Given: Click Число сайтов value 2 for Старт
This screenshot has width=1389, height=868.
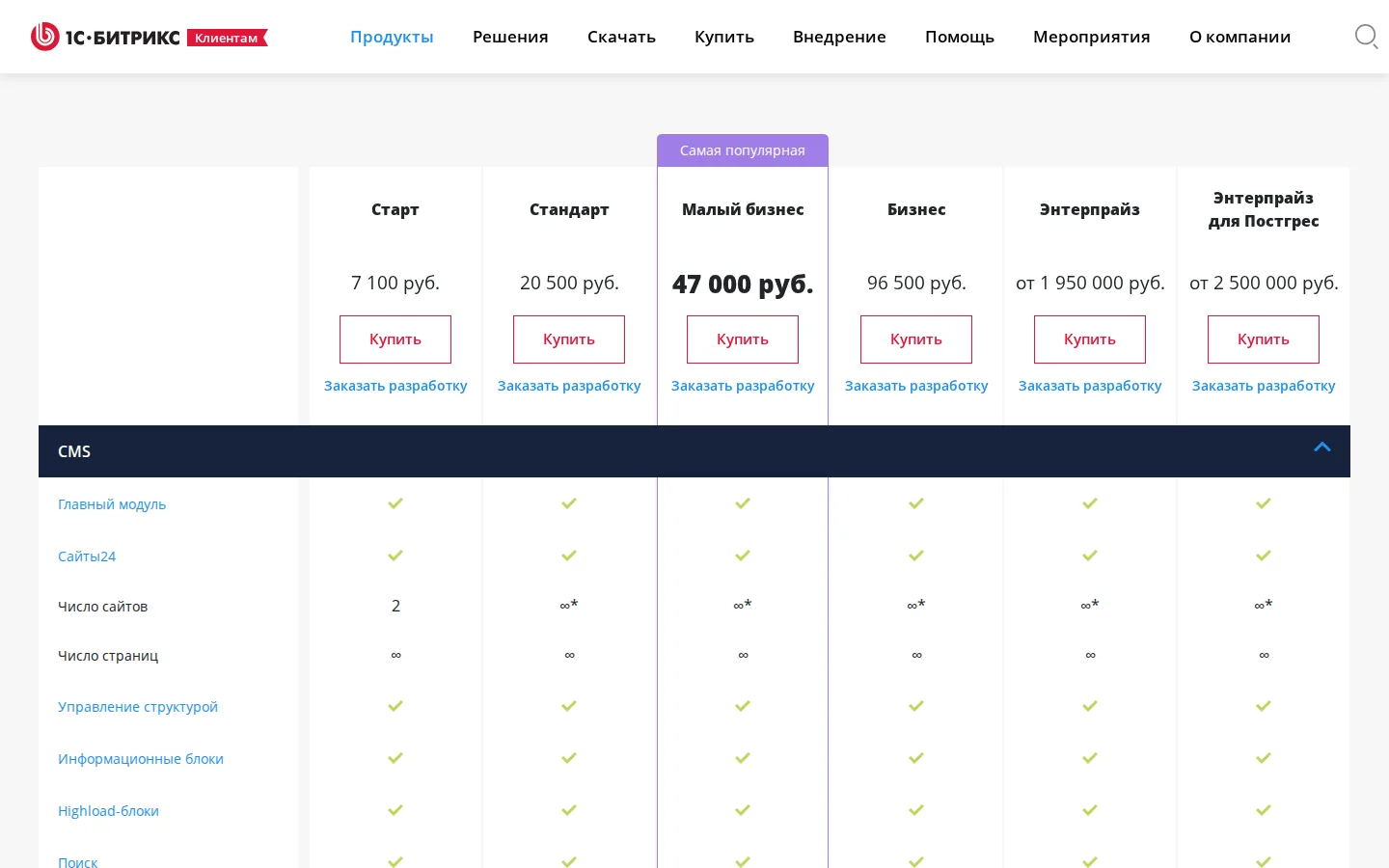Looking at the screenshot, I should (x=395, y=606).
